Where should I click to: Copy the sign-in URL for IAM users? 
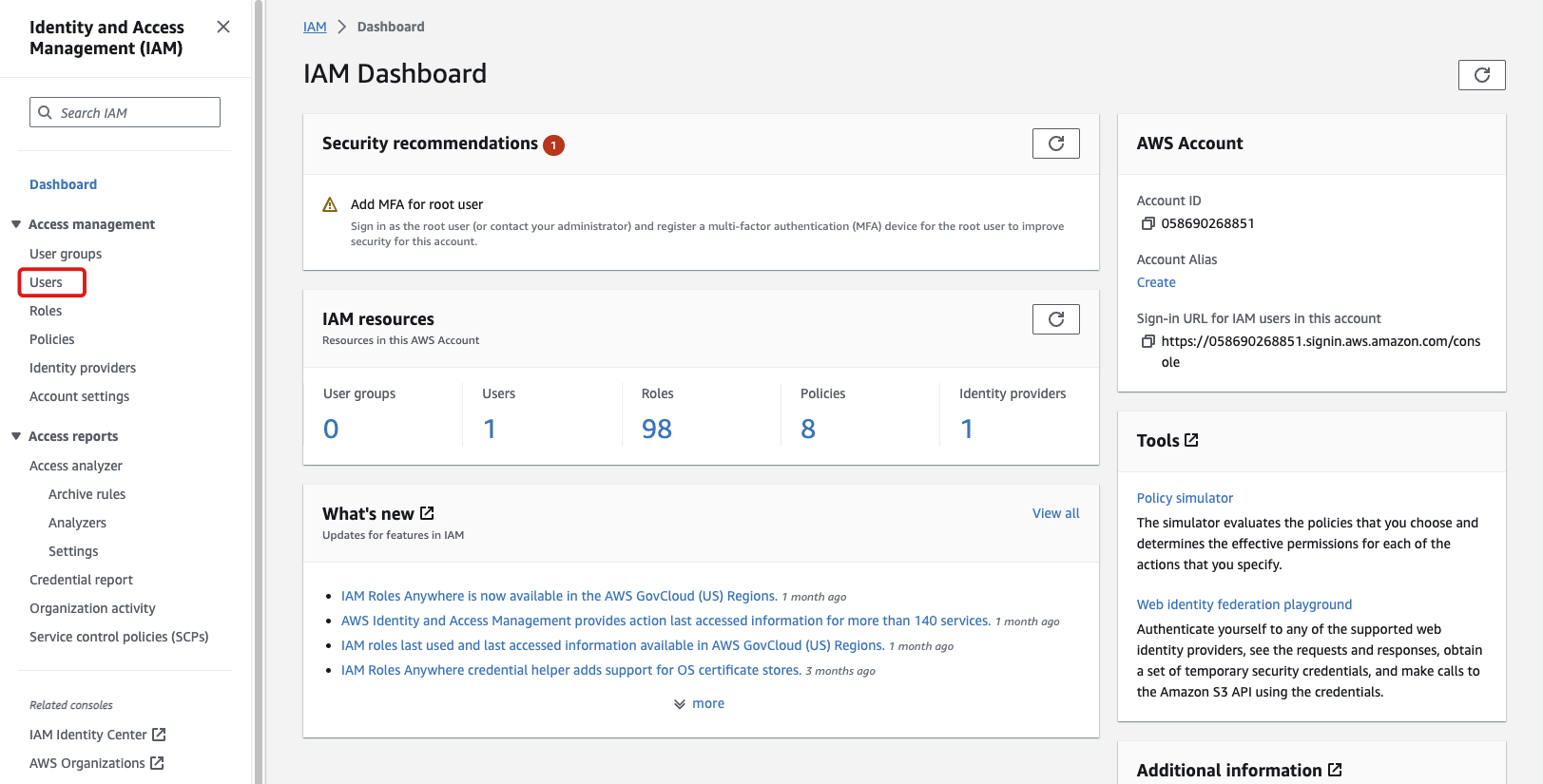(1148, 341)
